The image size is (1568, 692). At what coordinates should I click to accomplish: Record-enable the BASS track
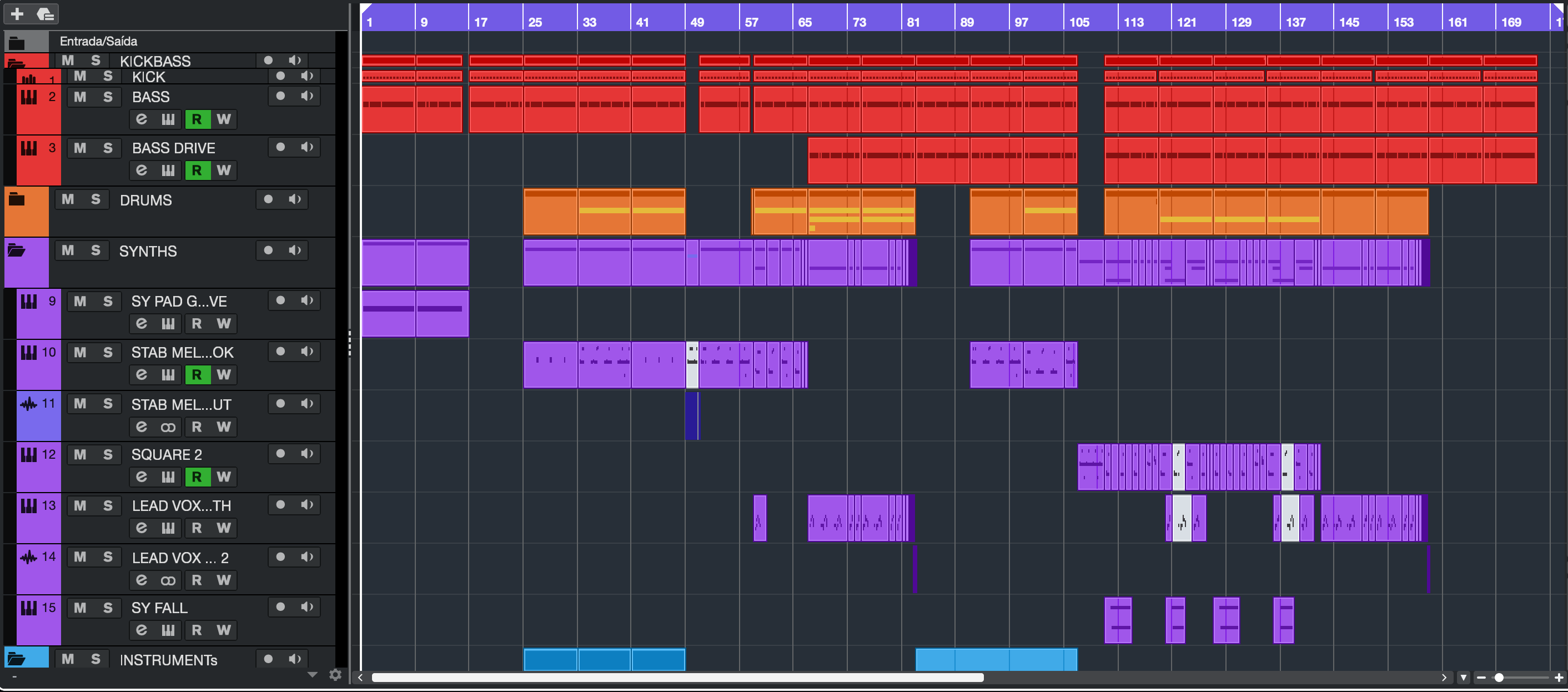280,96
